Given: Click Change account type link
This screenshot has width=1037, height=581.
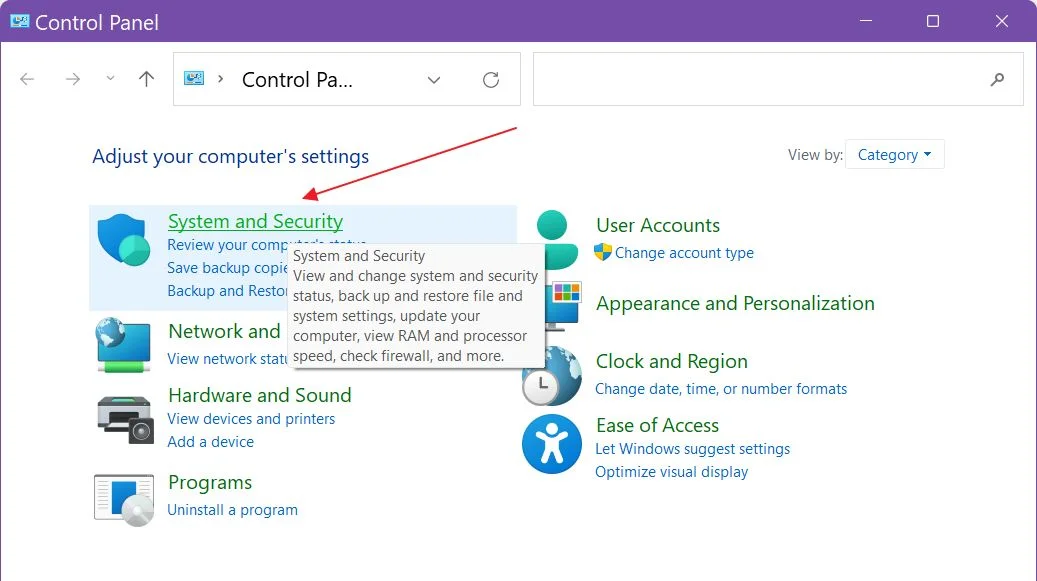Looking at the screenshot, I should (684, 253).
